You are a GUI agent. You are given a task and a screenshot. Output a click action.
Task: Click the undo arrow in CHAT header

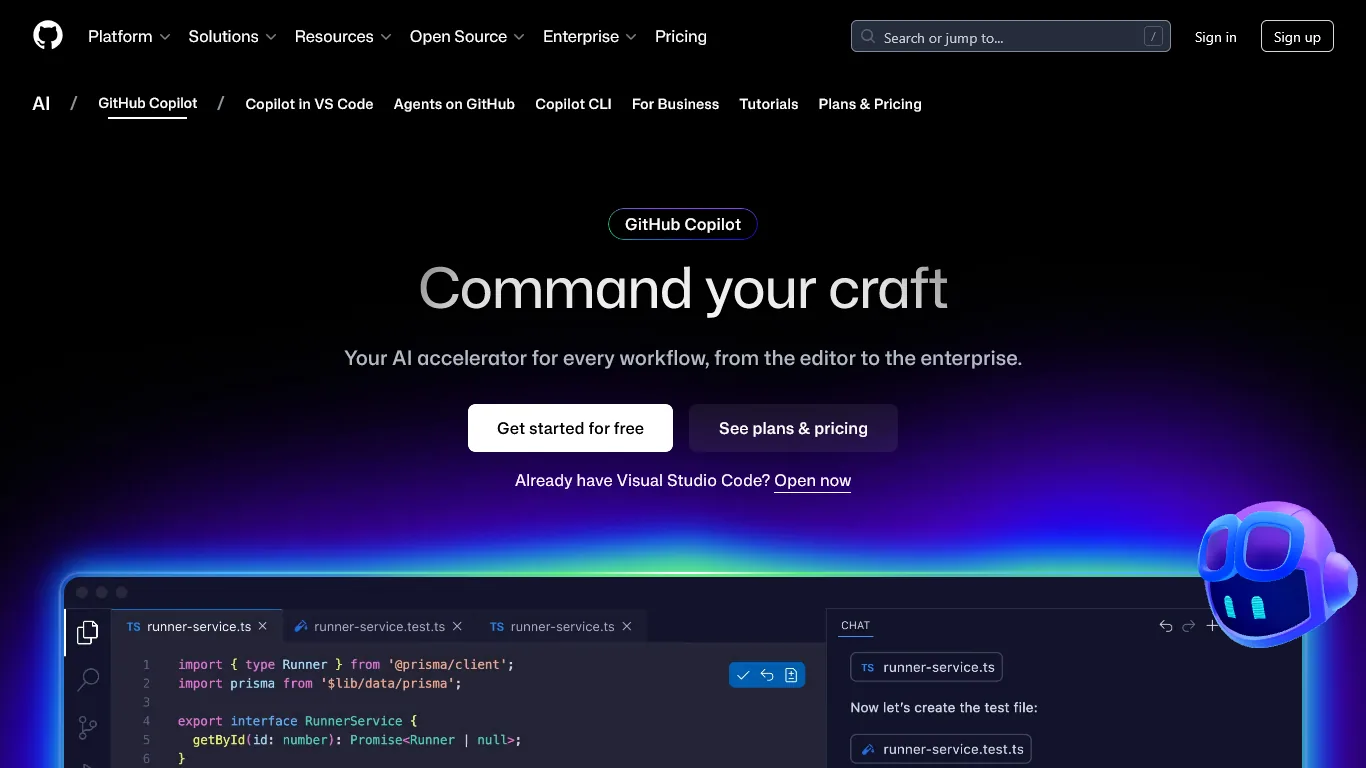[1166, 626]
